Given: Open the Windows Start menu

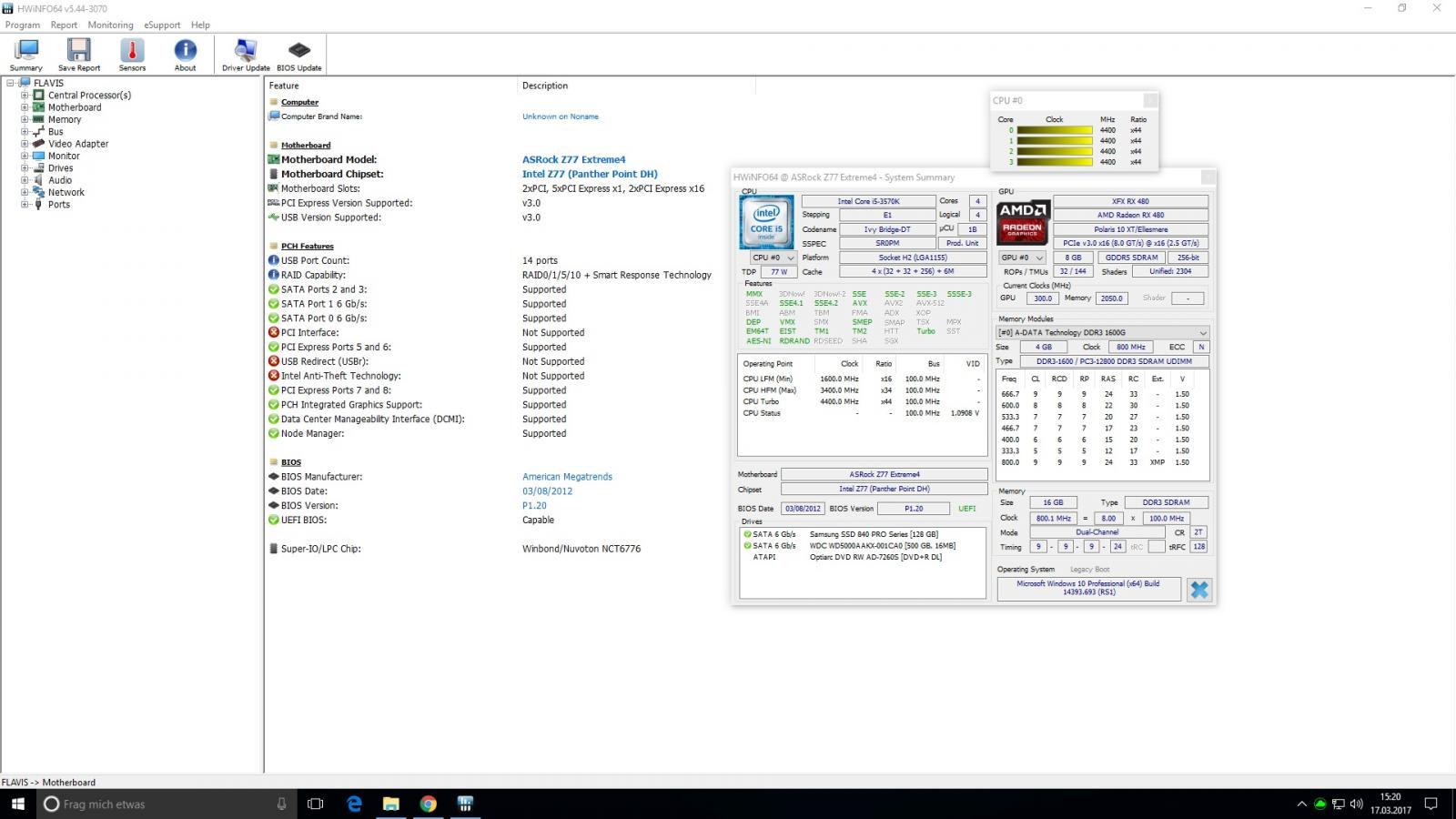Looking at the screenshot, I should [x=17, y=804].
